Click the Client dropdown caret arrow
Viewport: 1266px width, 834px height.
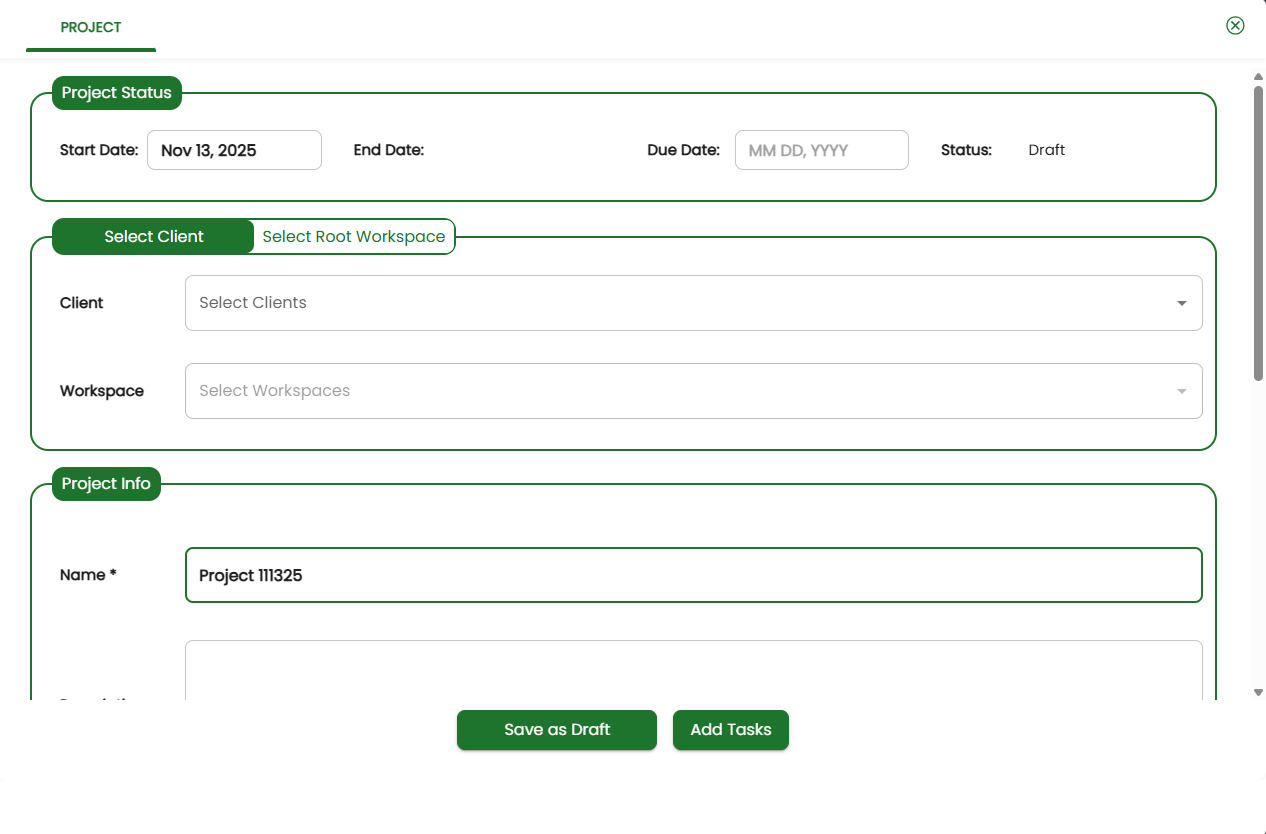click(1181, 303)
